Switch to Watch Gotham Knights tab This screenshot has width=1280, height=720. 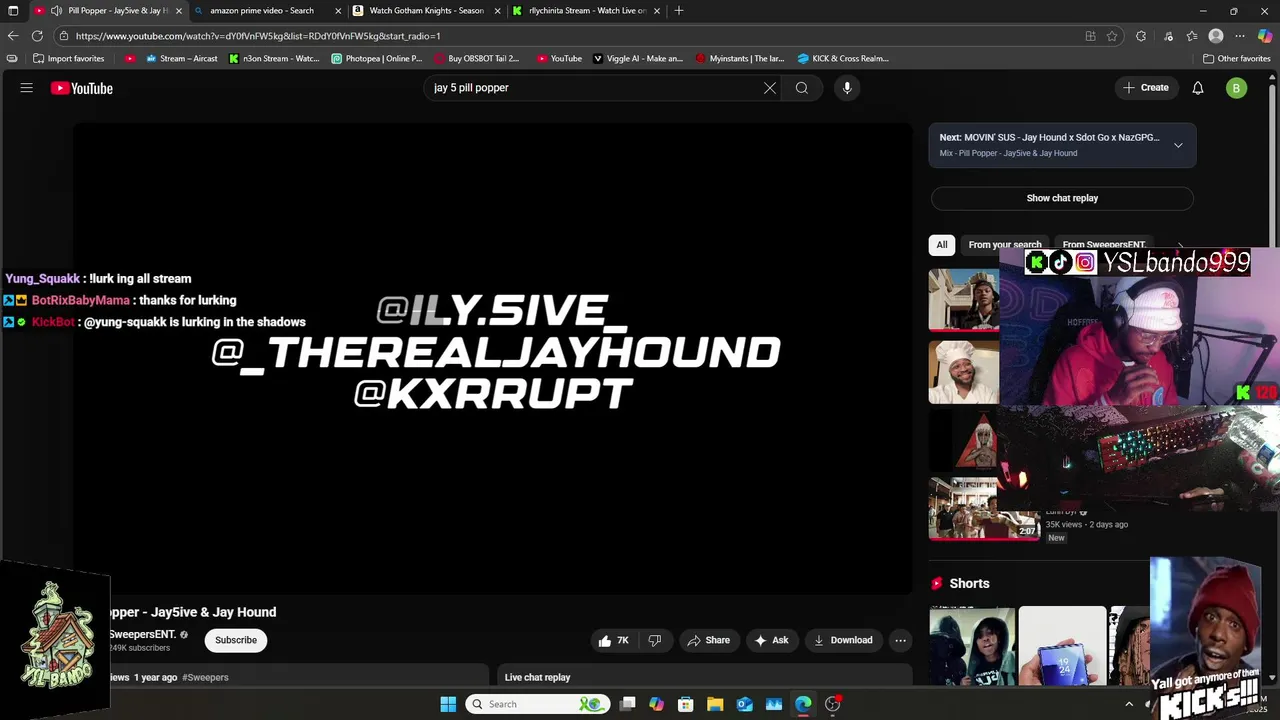click(426, 11)
